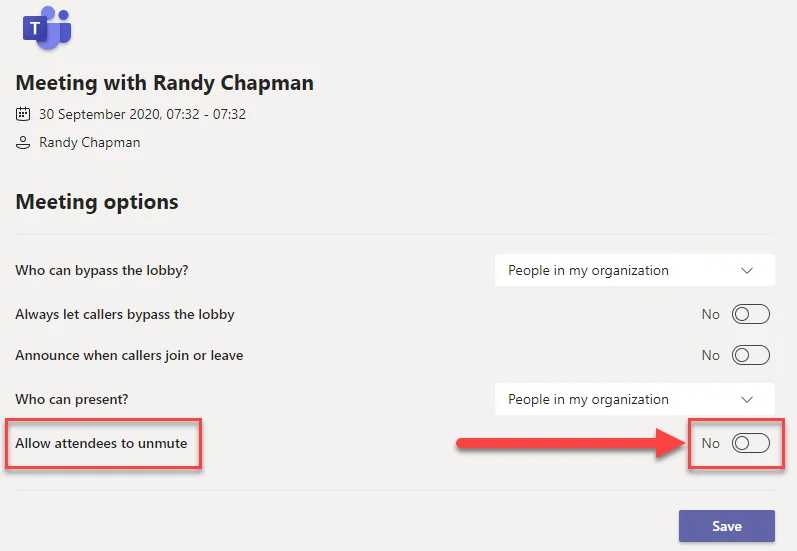
Task: Click the Allow attendees to unmute label
Action: (x=101, y=443)
